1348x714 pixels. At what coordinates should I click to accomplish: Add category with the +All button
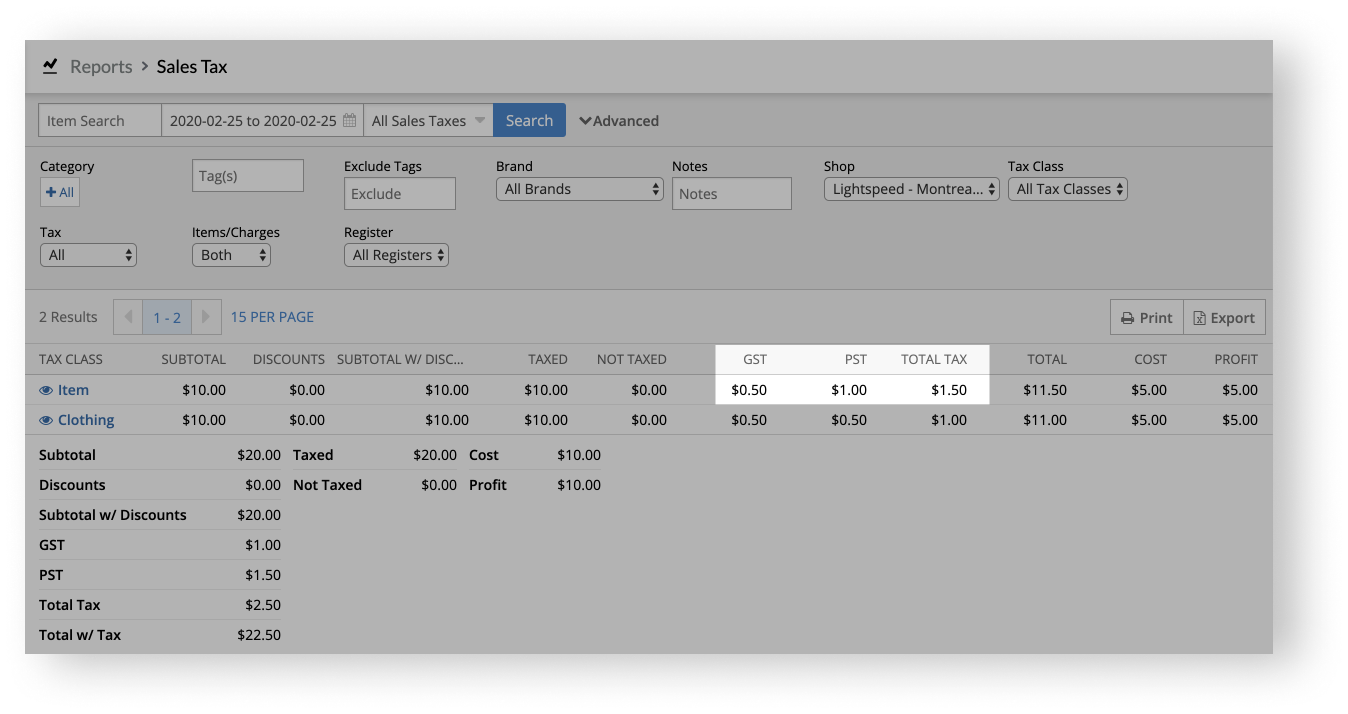[60, 192]
